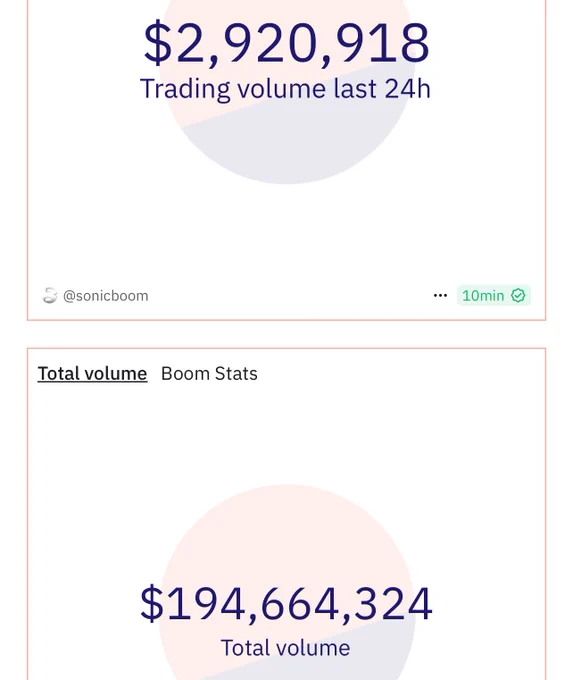Image resolution: width=573 pixels, height=680 pixels.
Task: Select the $2,920,918 counter value
Action: (x=286, y=43)
